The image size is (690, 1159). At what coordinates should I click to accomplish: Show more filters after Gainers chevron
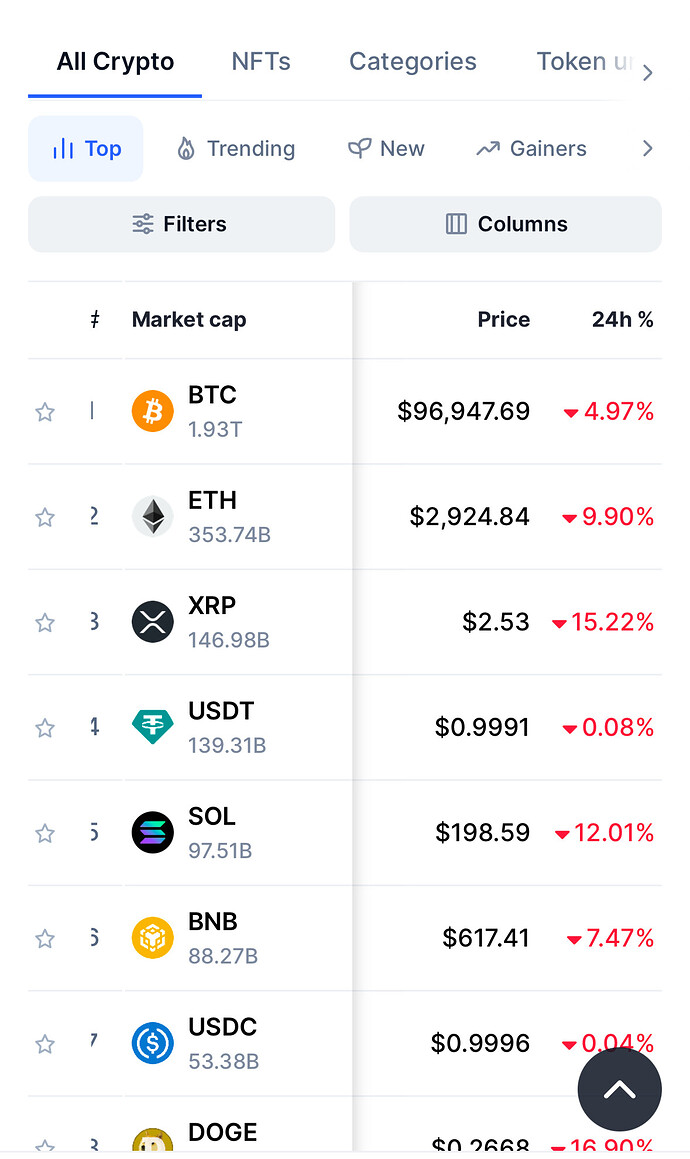point(647,149)
